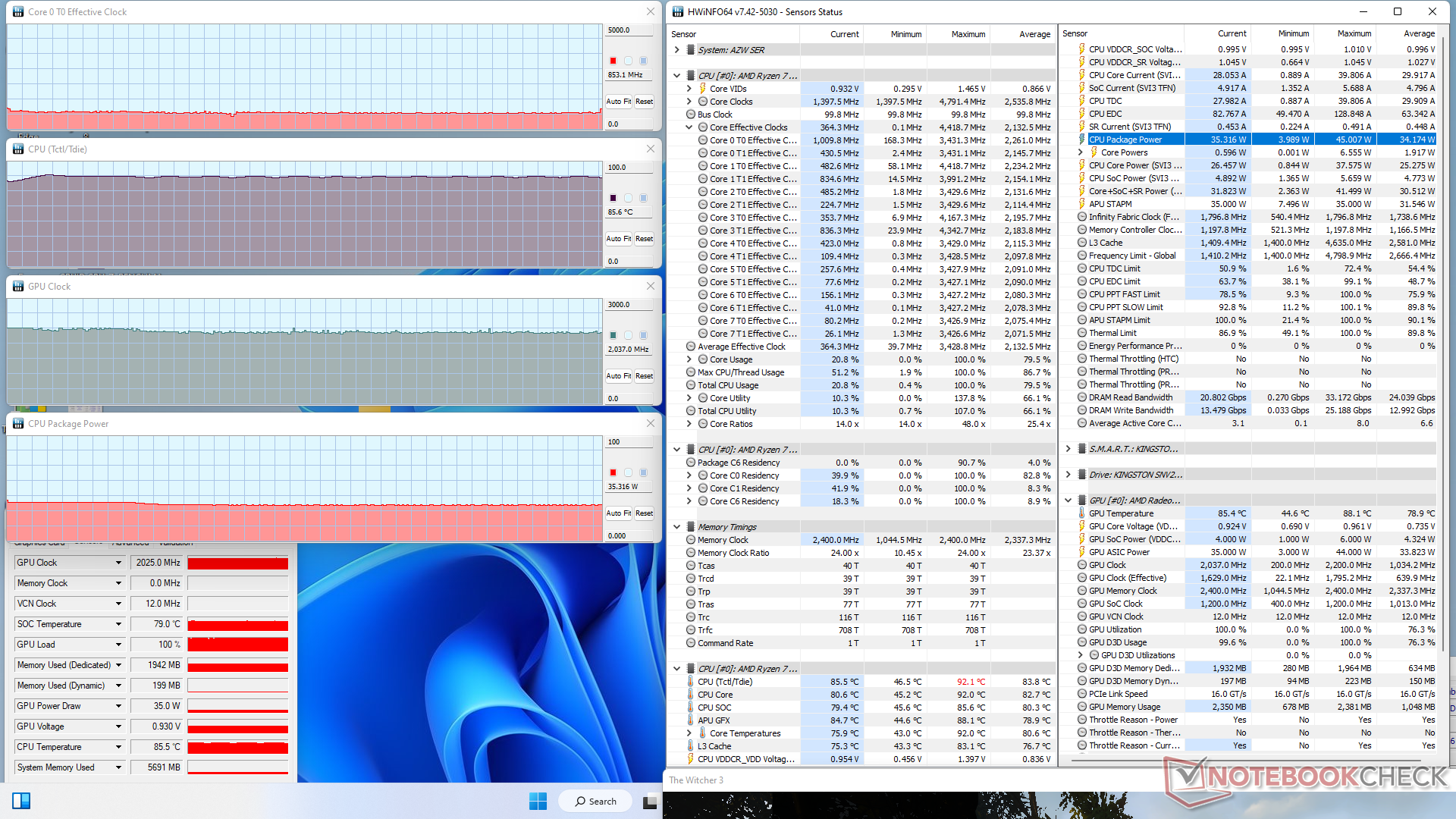This screenshot has height=819, width=1456.
Task: Click Reset in the GPU Clock graph window
Action: (x=644, y=376)
